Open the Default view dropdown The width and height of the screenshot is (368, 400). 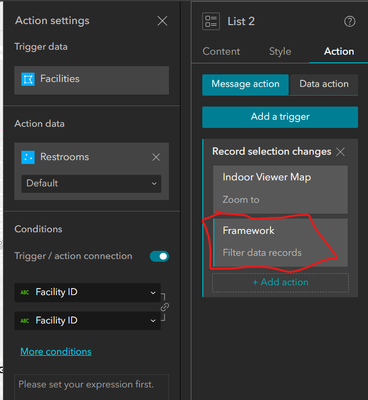(91, 183)
